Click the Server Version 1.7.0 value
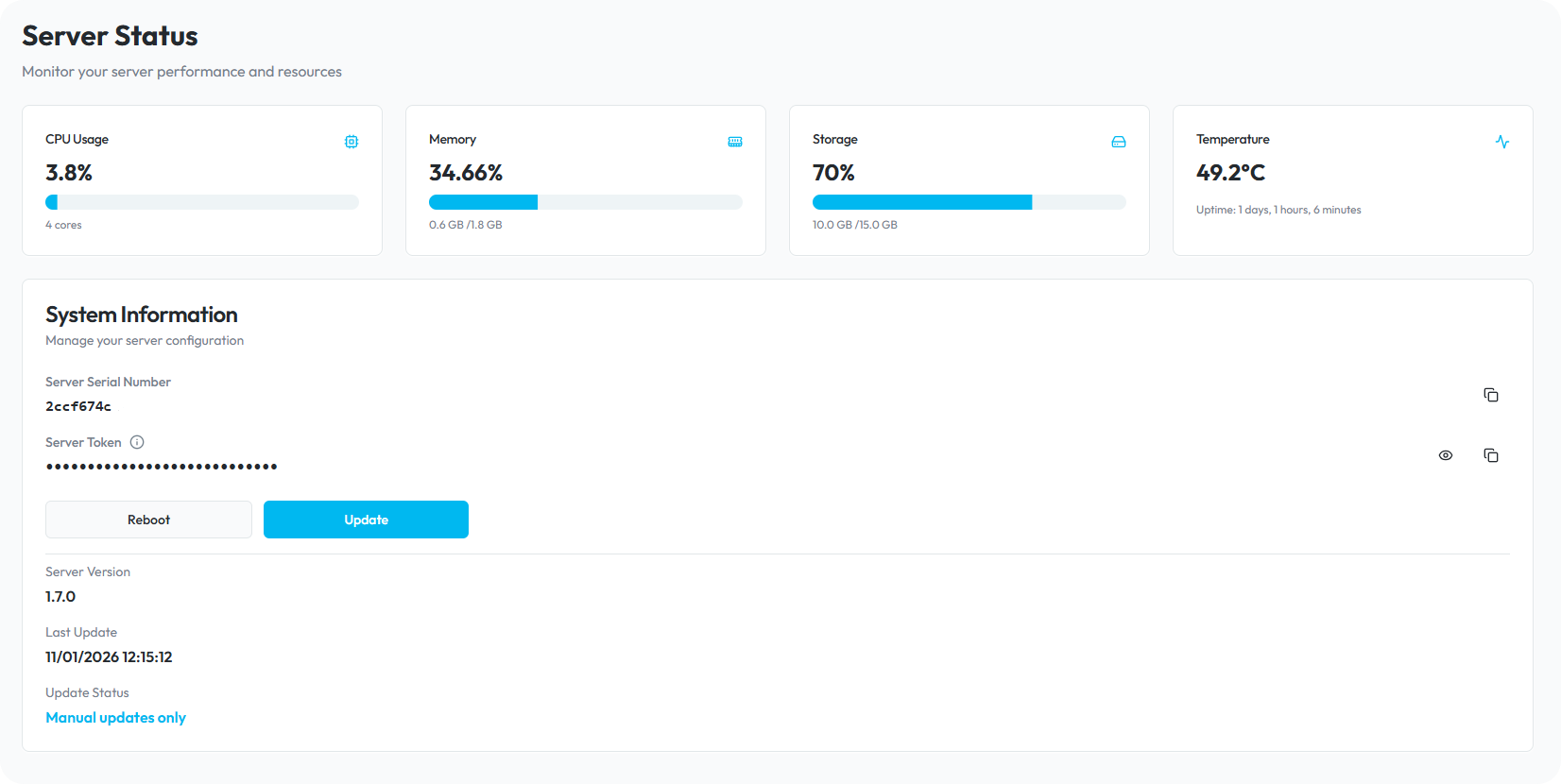 (x=60, y=597)
